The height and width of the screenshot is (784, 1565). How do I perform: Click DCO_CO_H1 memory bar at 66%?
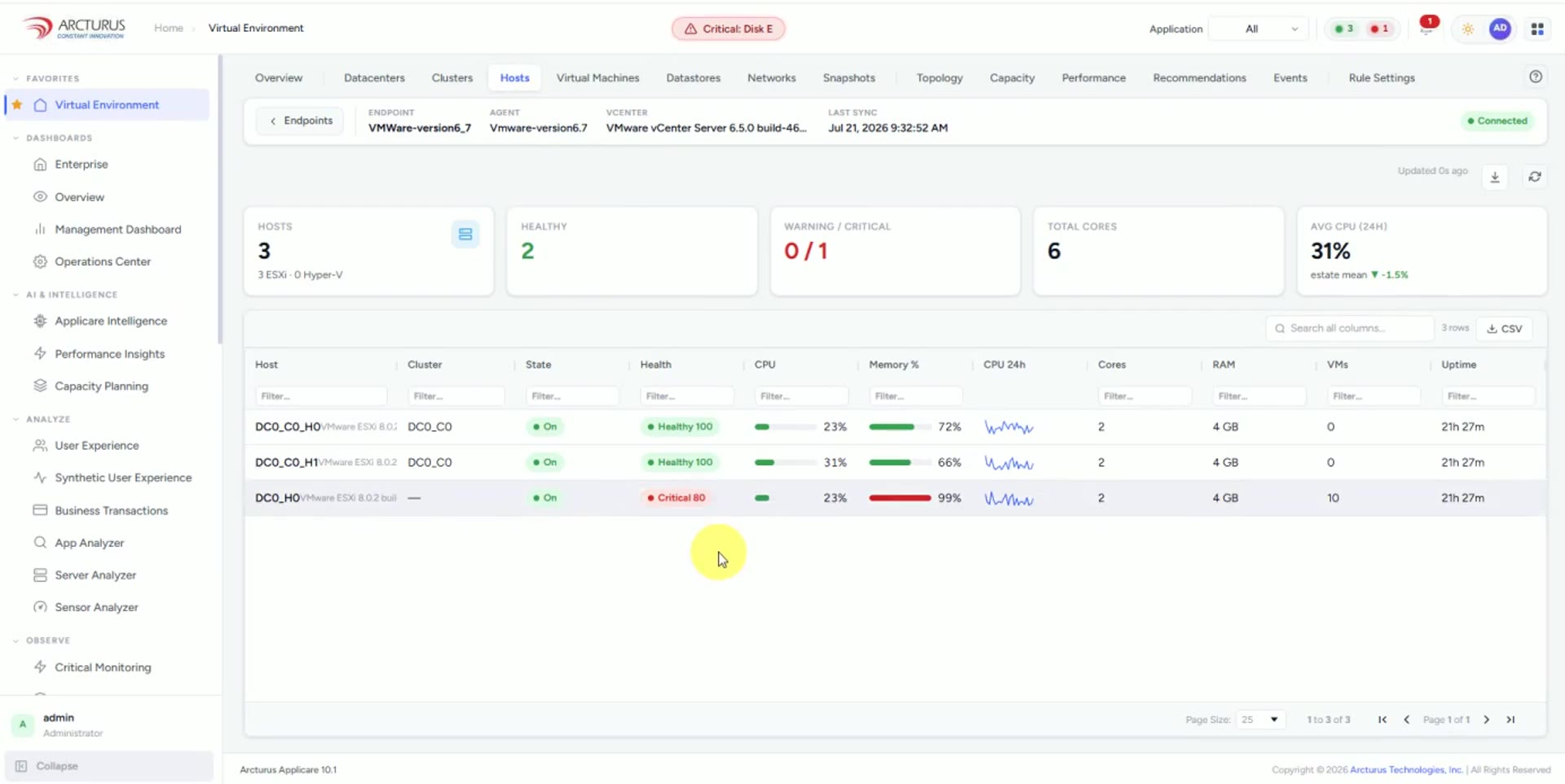tap(900, 462)
